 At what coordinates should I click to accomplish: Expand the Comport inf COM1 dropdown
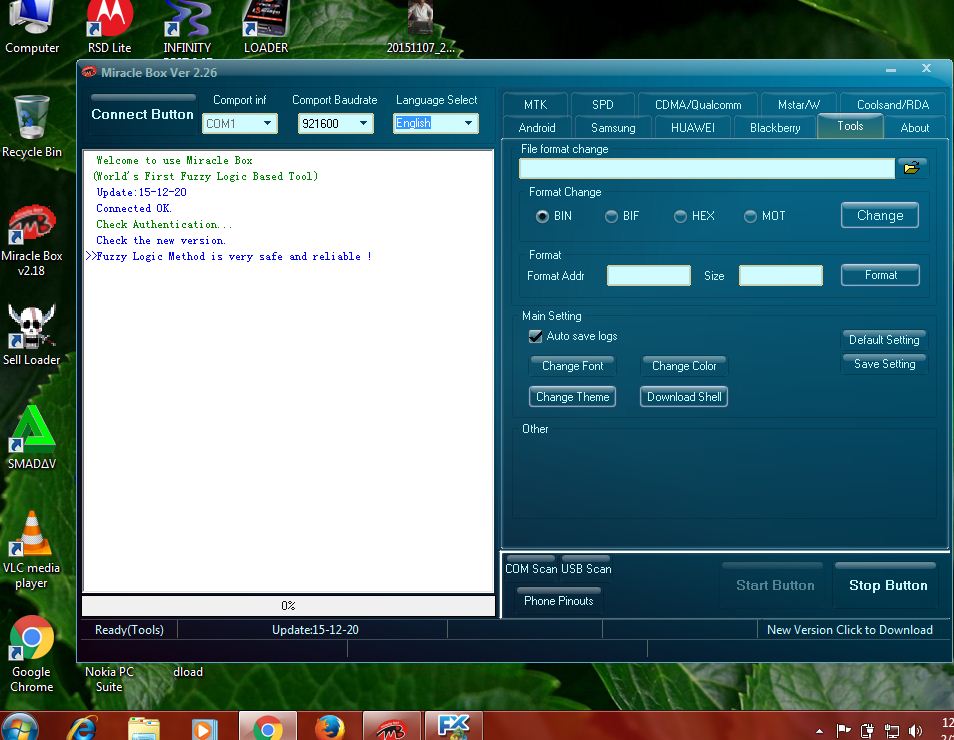coord(267,124)
